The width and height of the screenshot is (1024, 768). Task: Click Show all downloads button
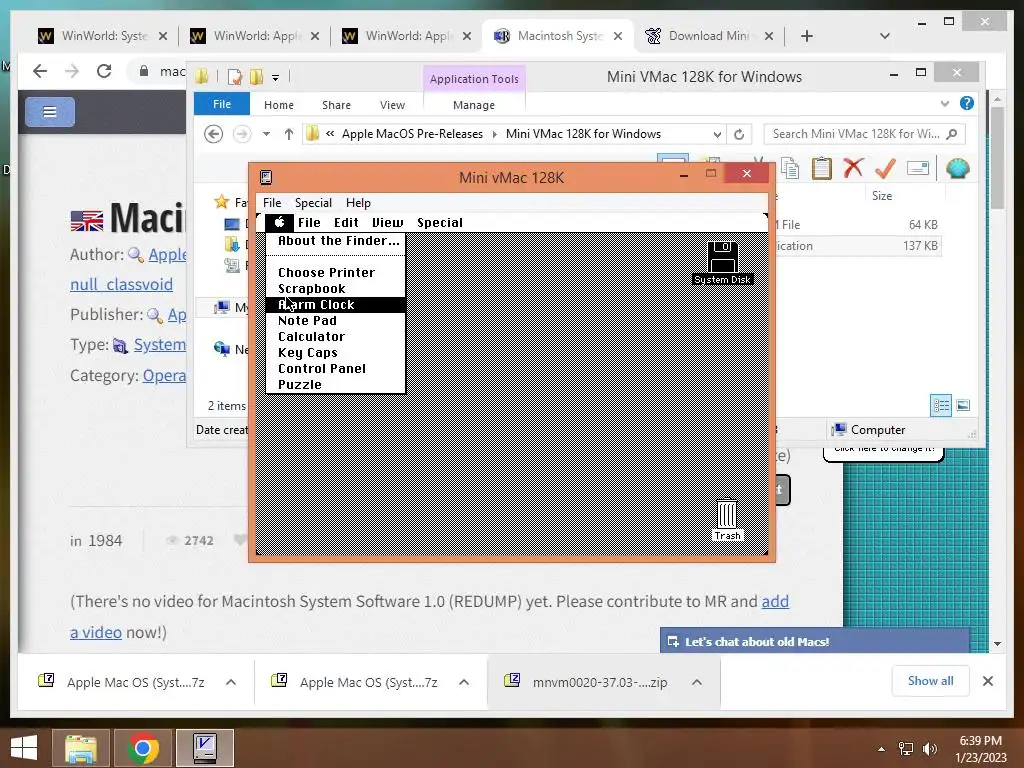[931, 681]
